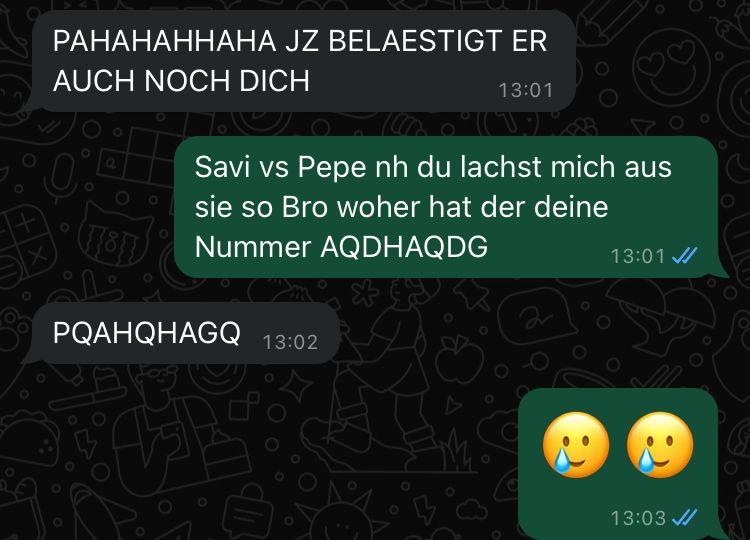This screenshot has width=750, height=540.
Task: Select message starting with PAHAHAHHAHA
Action: (299, 61)
